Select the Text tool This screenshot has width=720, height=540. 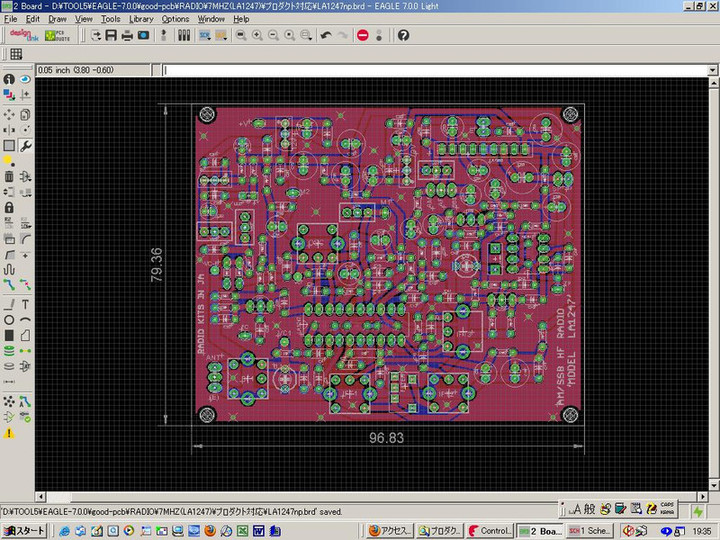point(25,304)
